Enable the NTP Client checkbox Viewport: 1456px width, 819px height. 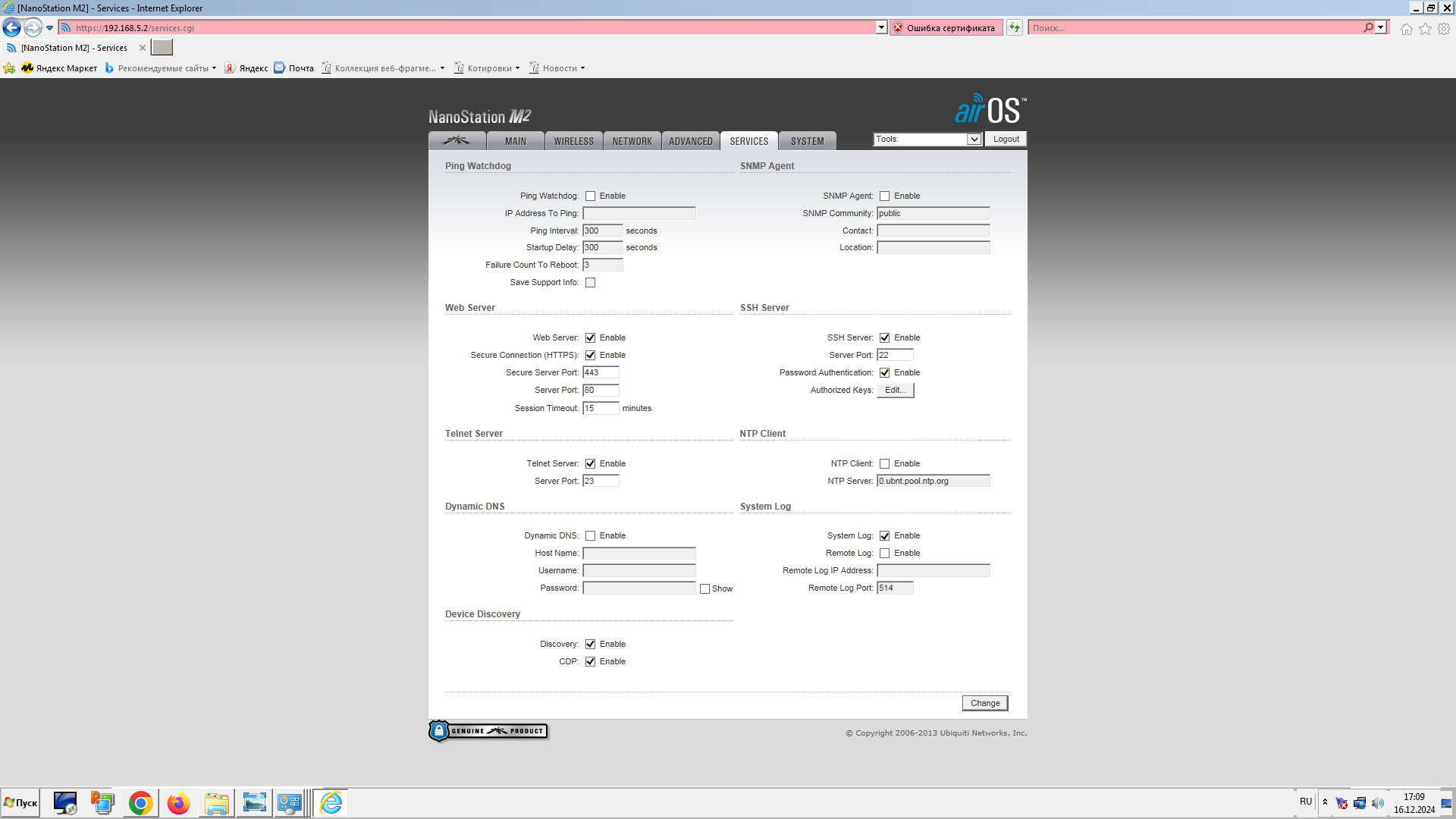884,464
